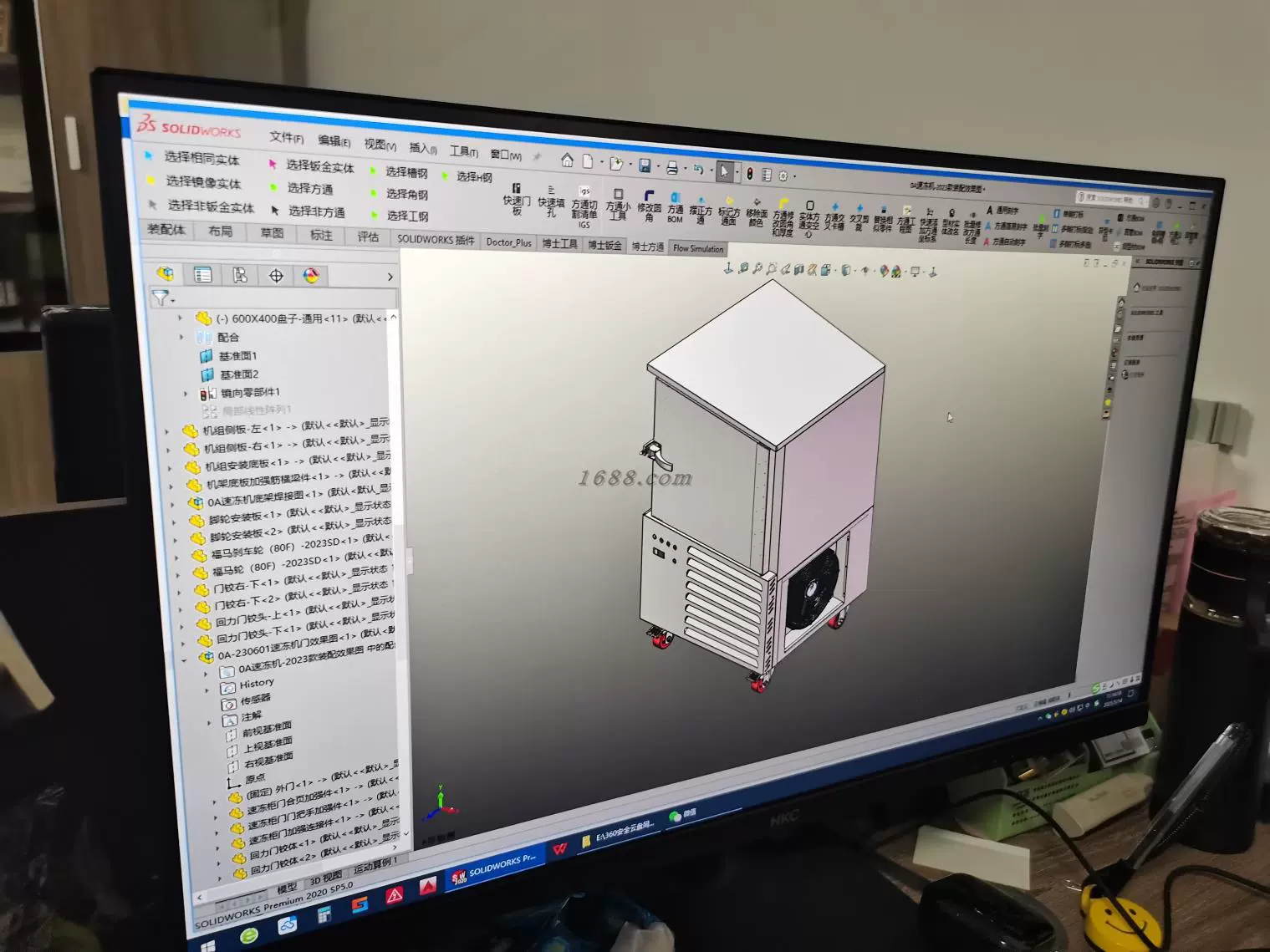Click the 快速填孔 tool icon
The width and height of the screenshot is (1270, 952).
click(x=551, y=201)
